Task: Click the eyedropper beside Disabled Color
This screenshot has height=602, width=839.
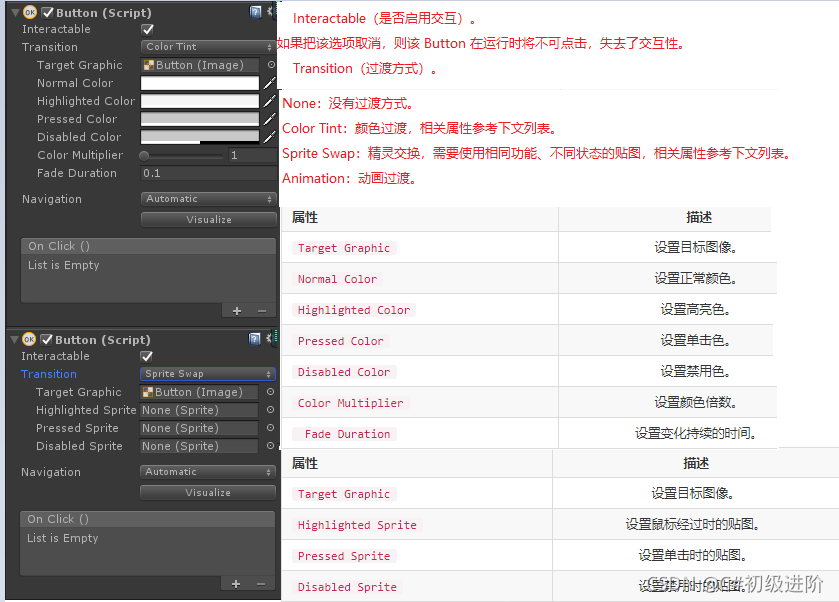Action: point(271,137)
